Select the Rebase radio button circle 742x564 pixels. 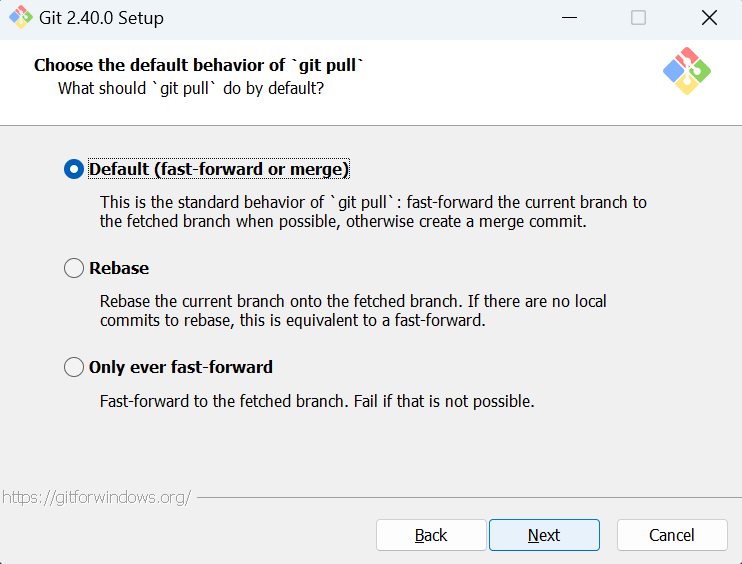74,268
